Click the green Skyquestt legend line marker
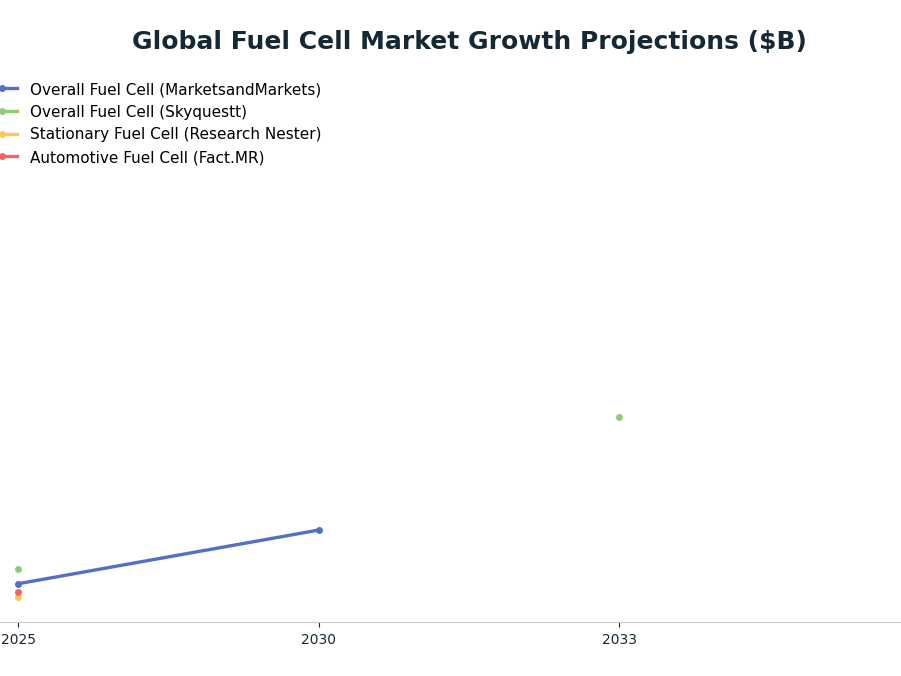 click(9, 112)
